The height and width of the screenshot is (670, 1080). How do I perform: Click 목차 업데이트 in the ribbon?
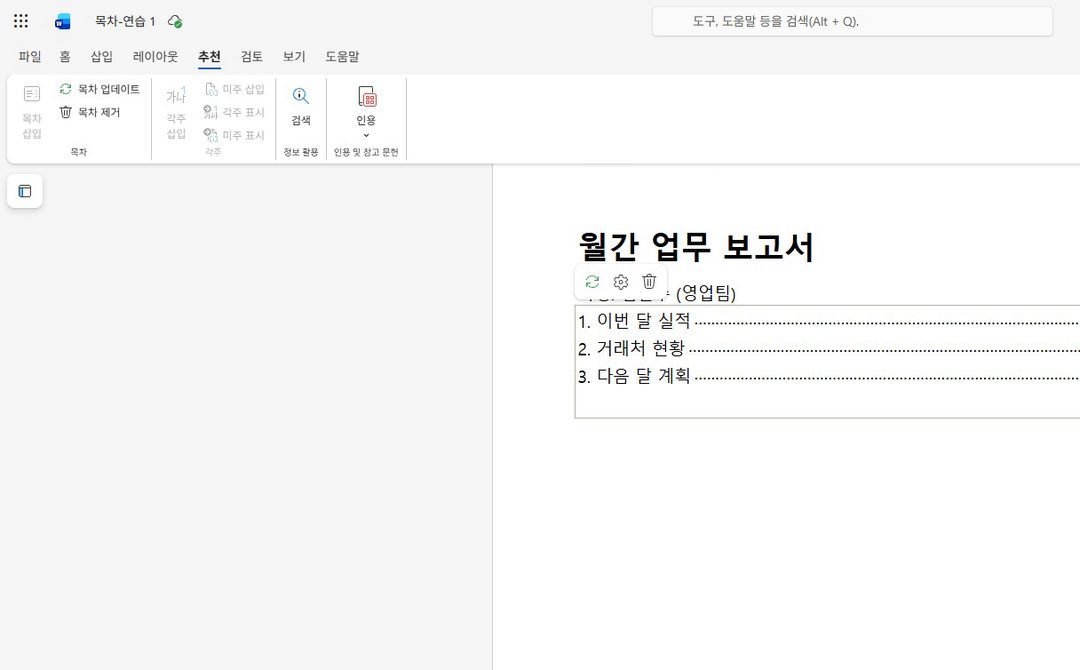[x=100, y=89]
